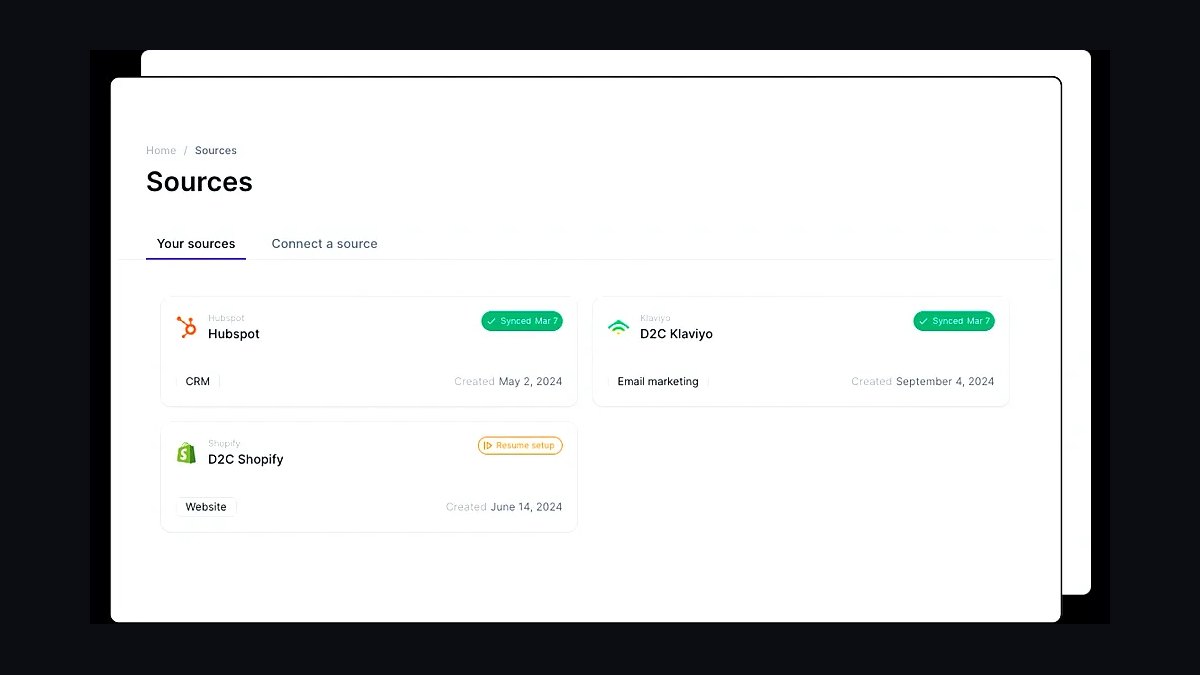Click the Created September 4, 2024 date

coord(923,382)
